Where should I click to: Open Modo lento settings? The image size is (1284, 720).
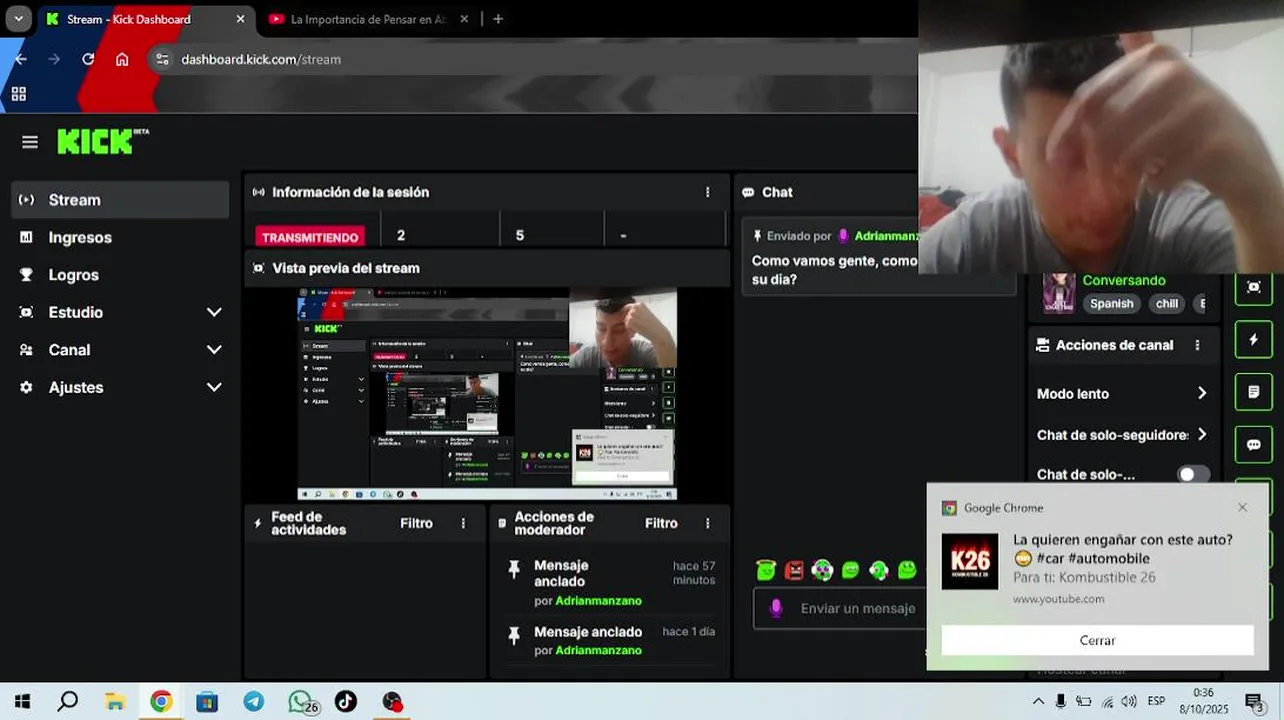coord(1123,394)
